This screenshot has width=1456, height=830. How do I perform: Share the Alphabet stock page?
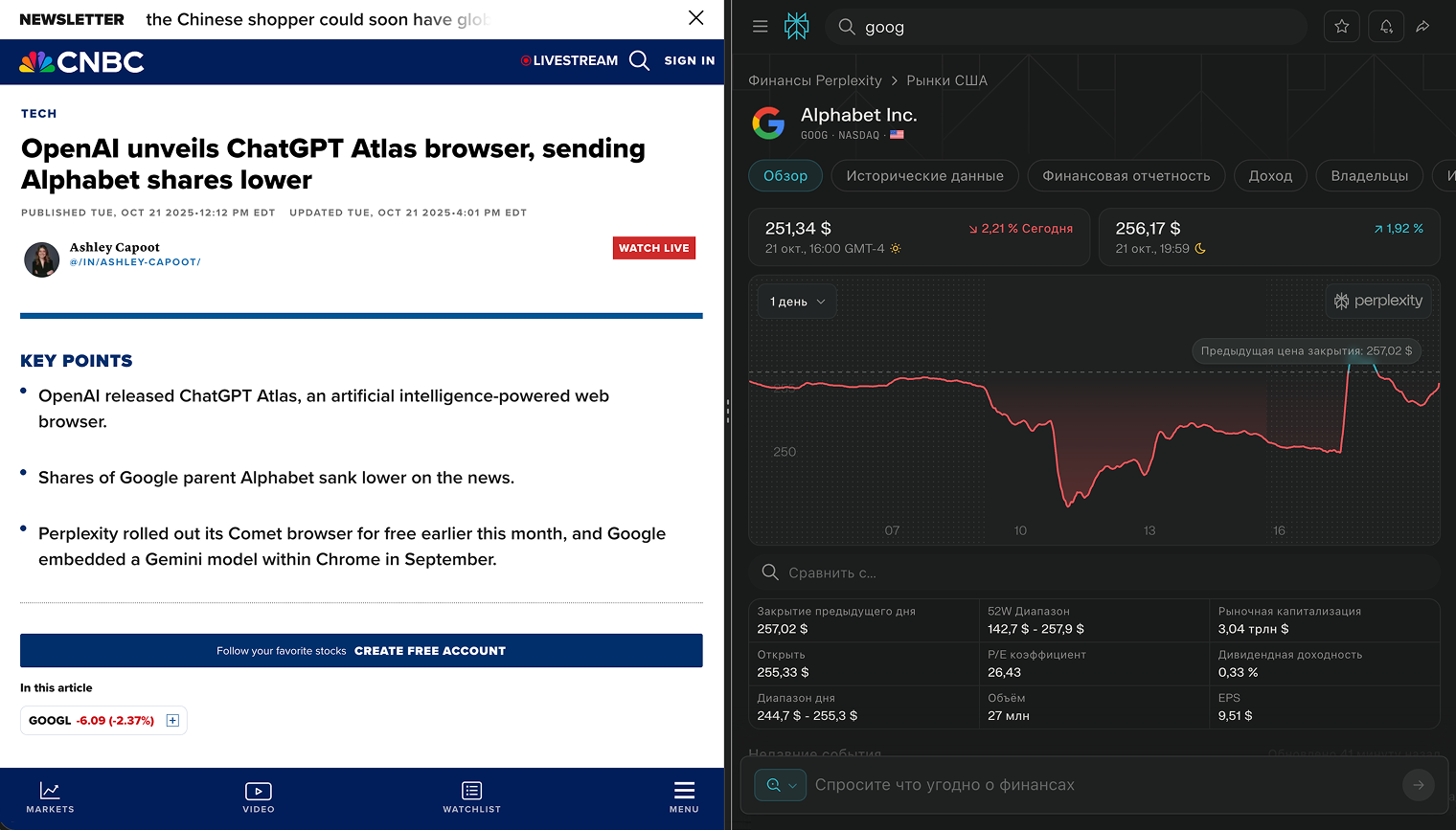click(1423, 27)
